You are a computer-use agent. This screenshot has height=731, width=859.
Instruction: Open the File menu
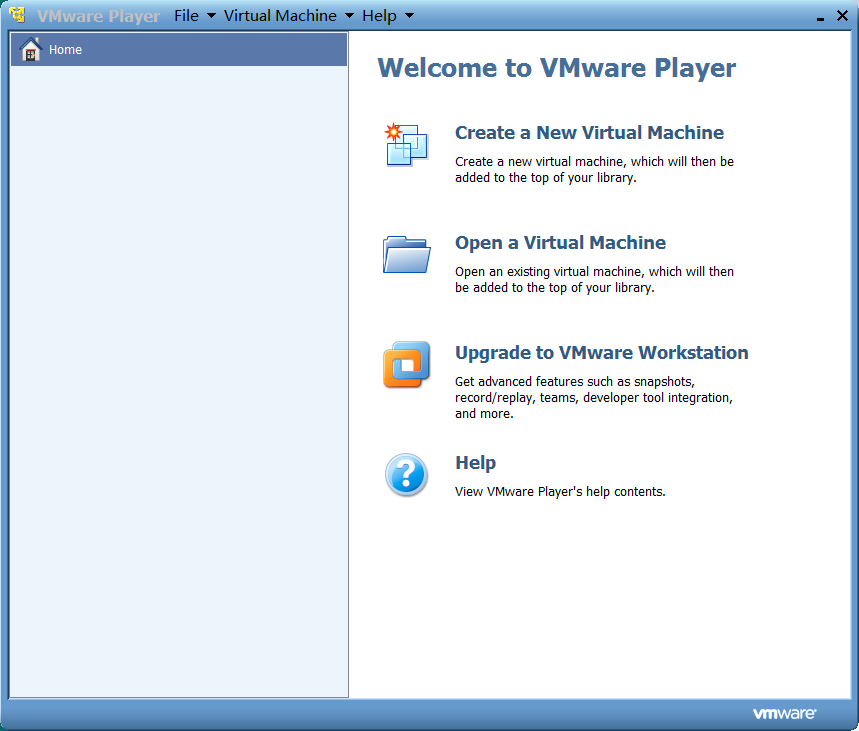pos(186,16)
